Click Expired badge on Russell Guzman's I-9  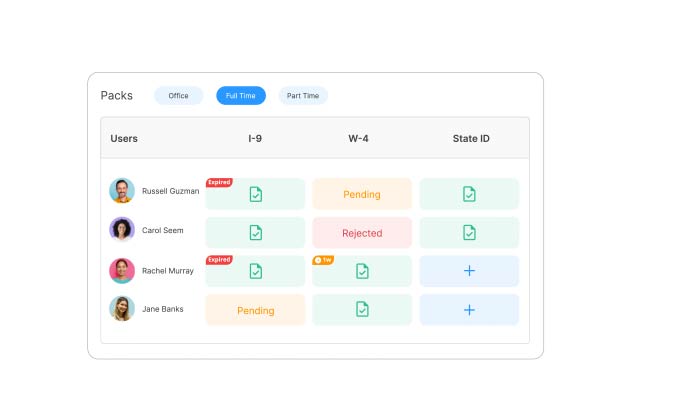(219, 182)
